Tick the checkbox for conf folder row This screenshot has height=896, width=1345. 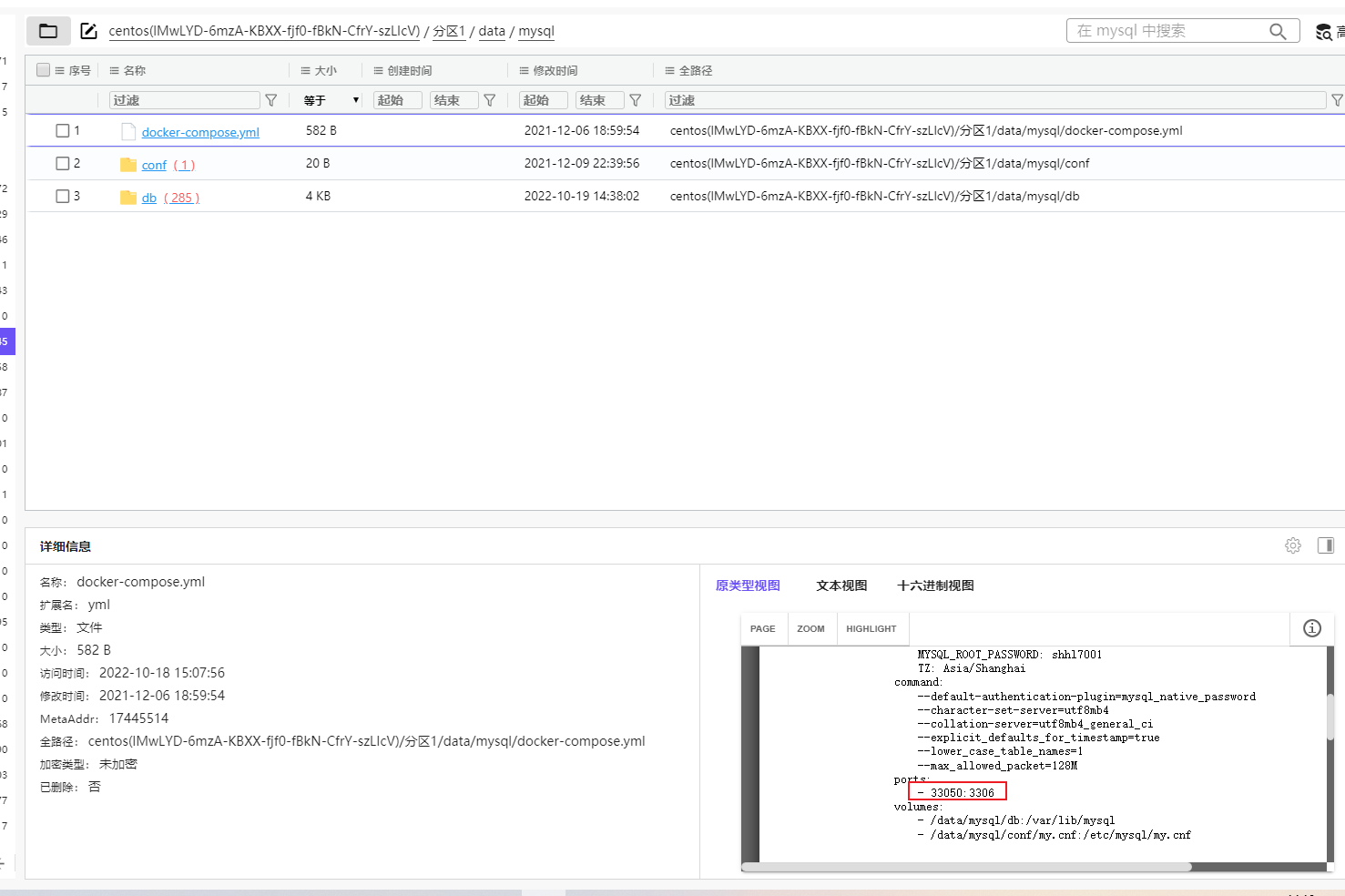pyautogui.click(x=63, y=164)
